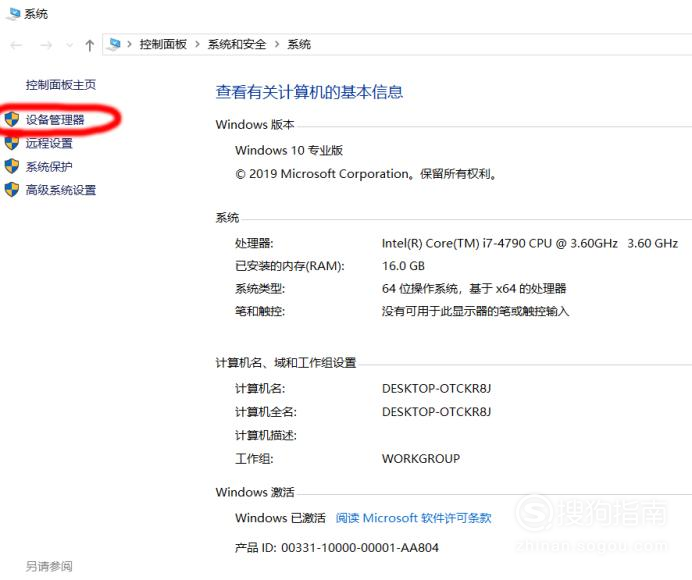Click the Windows 激活 section header
The width and height of the screenshot is (692, 580).
[x=255, y=492]
